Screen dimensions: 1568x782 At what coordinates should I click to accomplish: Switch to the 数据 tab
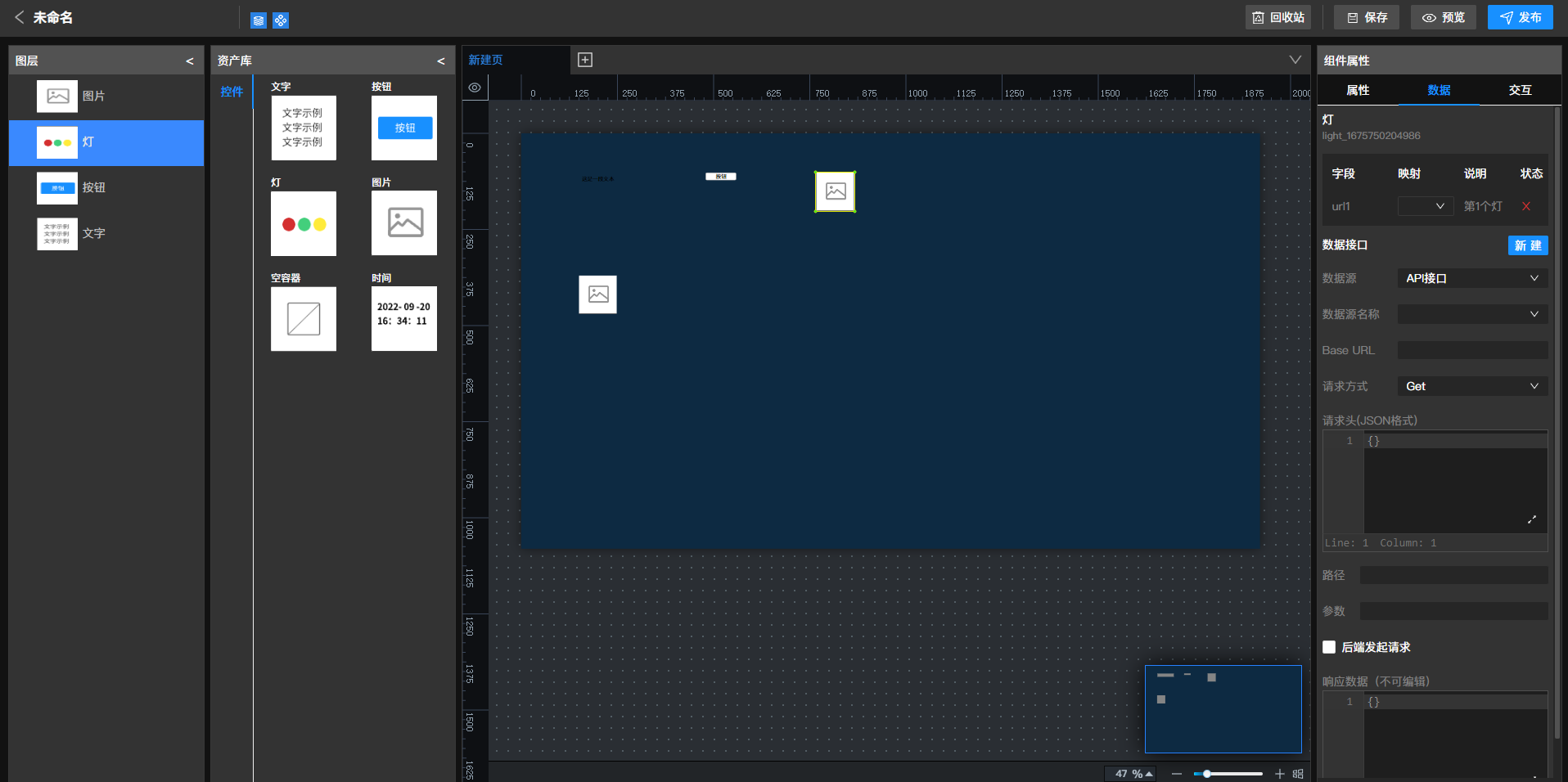(x=1439, y=90)
